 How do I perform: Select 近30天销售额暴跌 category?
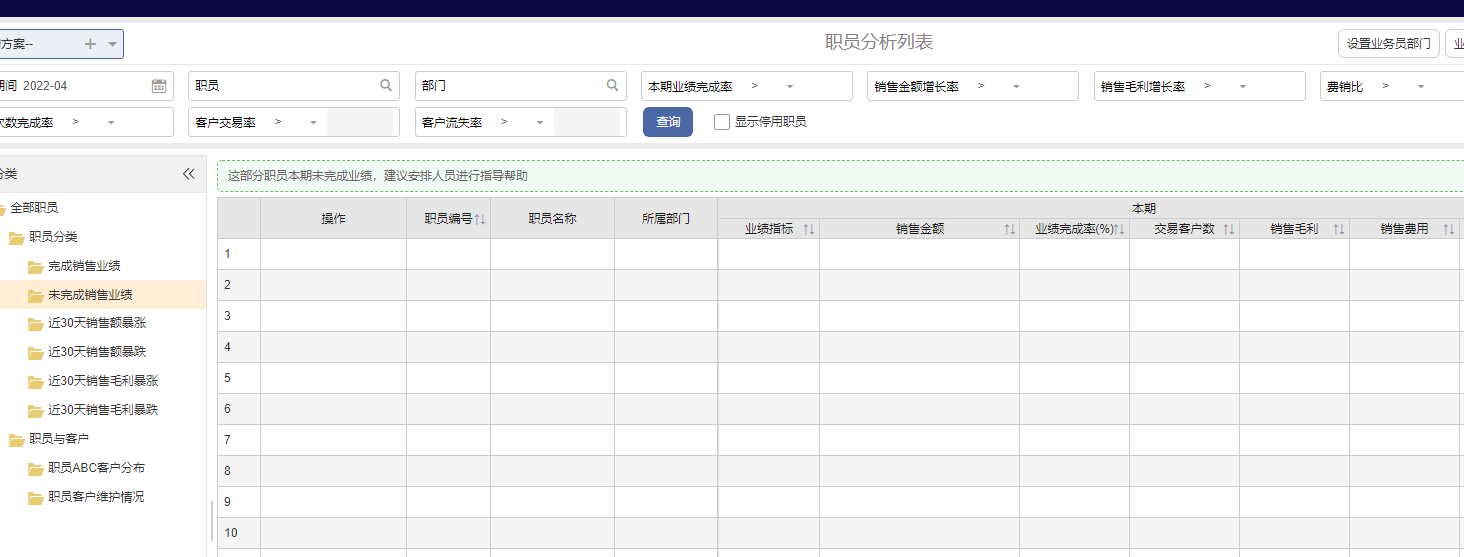tap(97, 352)
